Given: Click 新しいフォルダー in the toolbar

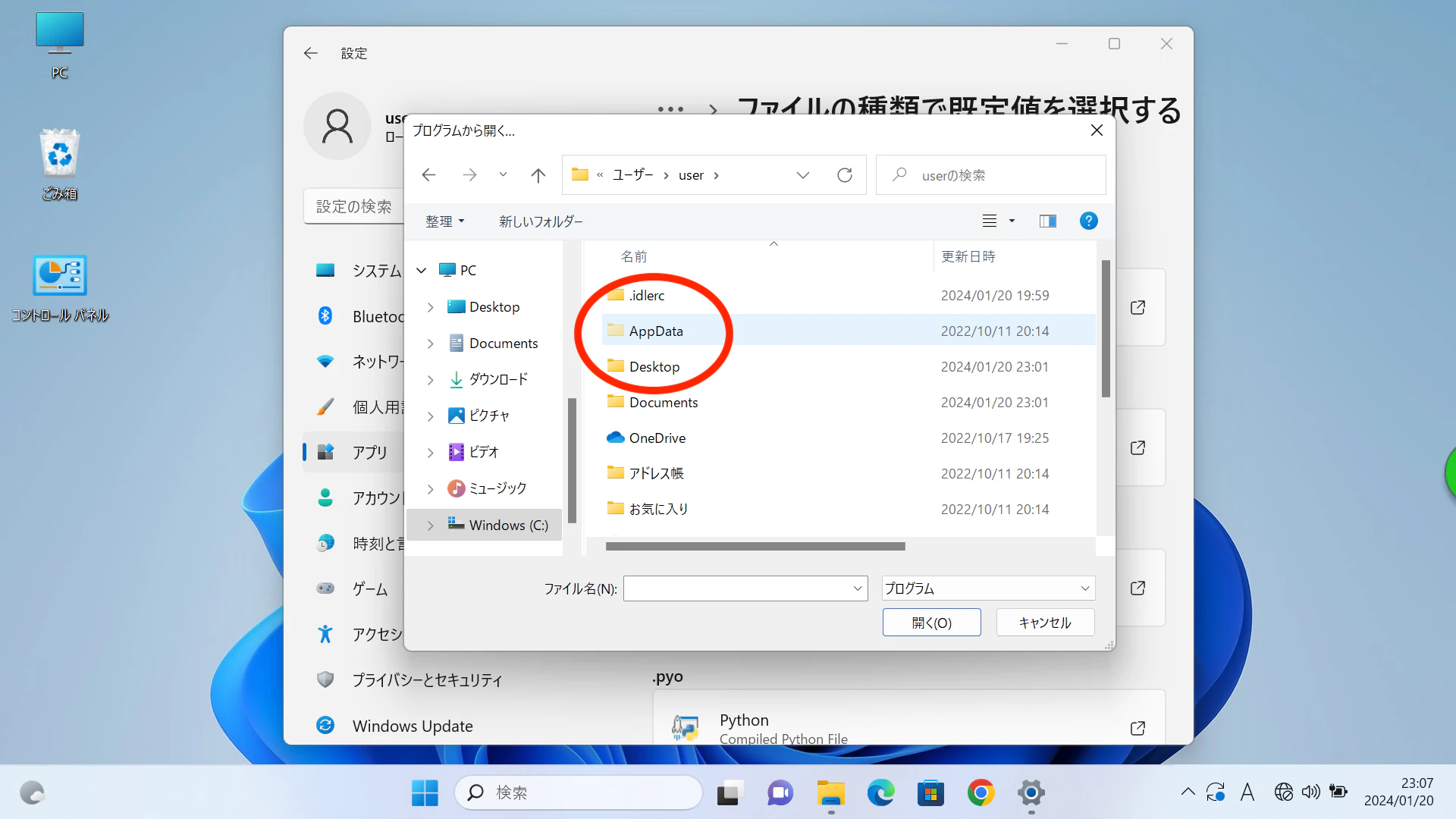Looking at the screenshot, I should 541,221.
